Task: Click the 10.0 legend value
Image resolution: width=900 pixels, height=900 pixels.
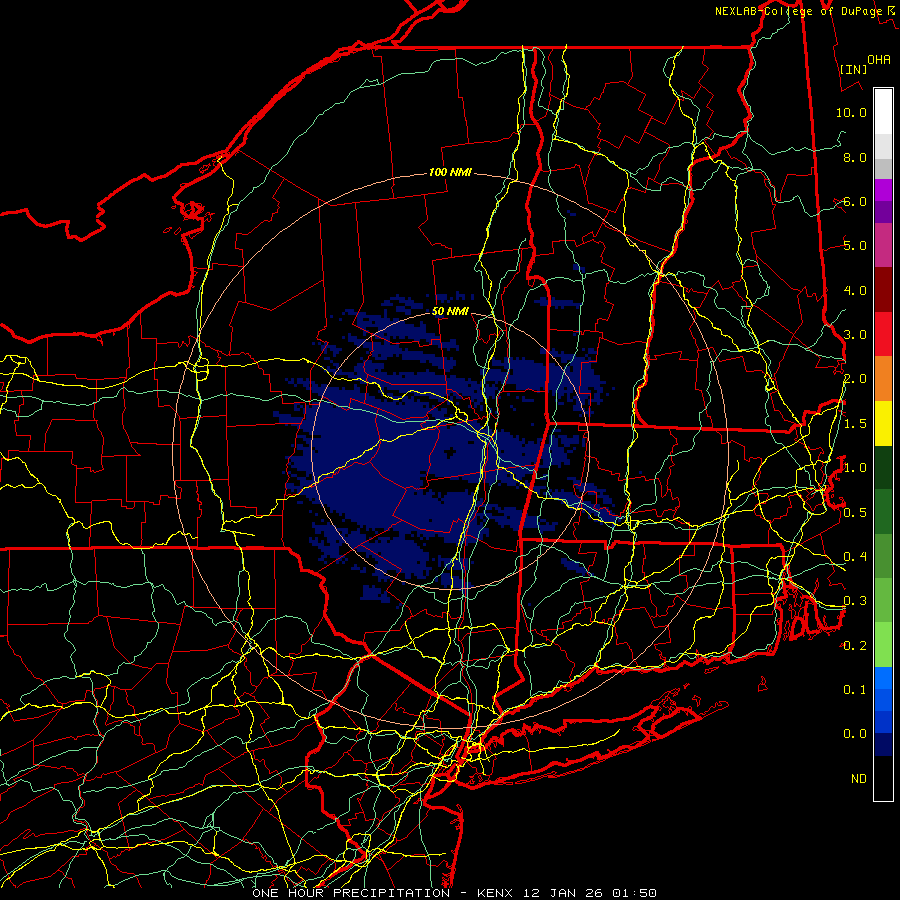Action: [x=851, y=112]
